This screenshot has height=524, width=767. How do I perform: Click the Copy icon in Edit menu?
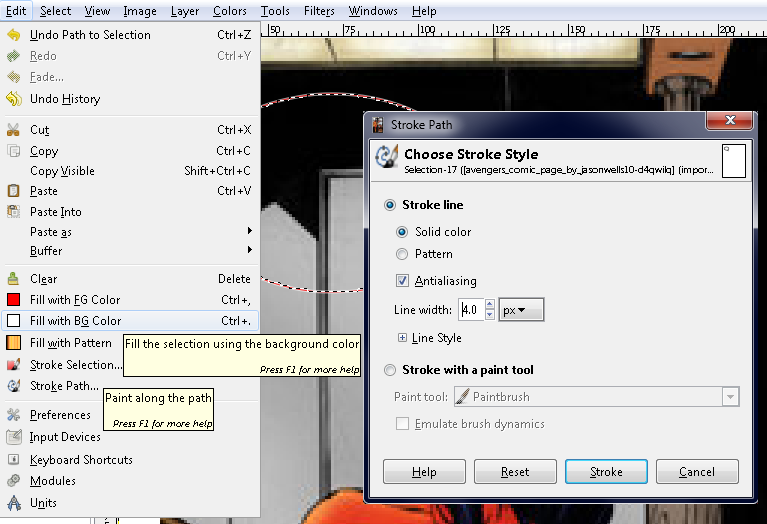coord(14,151)
